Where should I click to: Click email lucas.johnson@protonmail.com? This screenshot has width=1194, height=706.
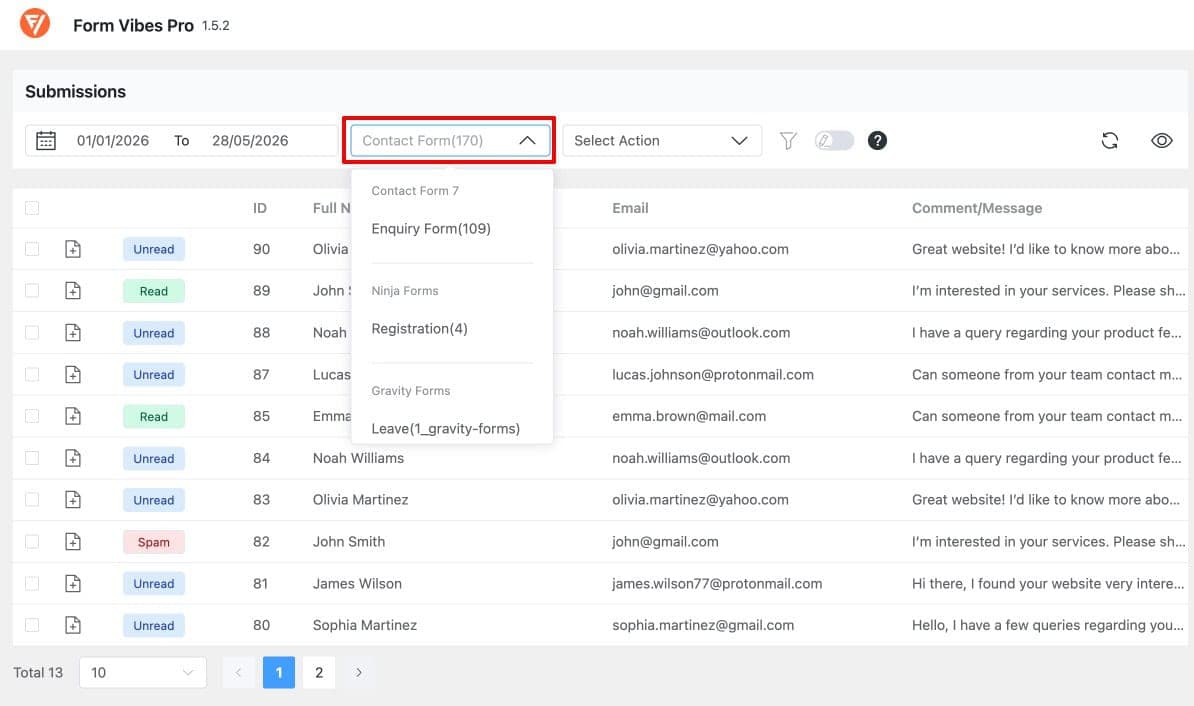713,375
